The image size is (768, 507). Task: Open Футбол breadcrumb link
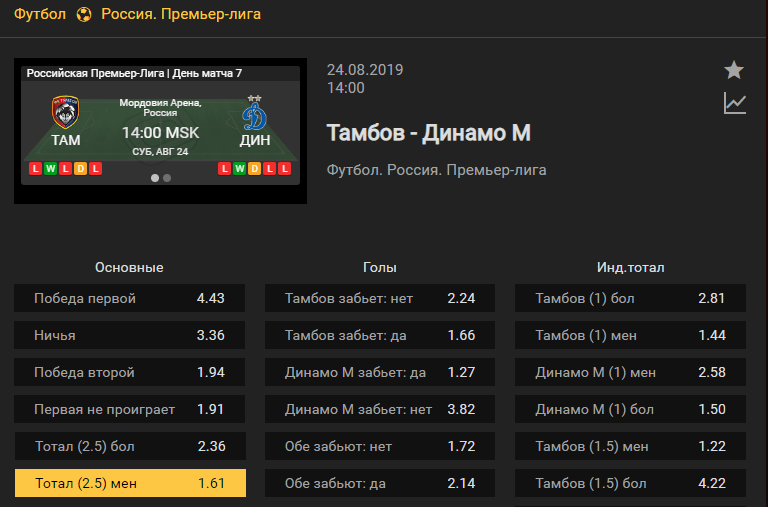point(40,14)
